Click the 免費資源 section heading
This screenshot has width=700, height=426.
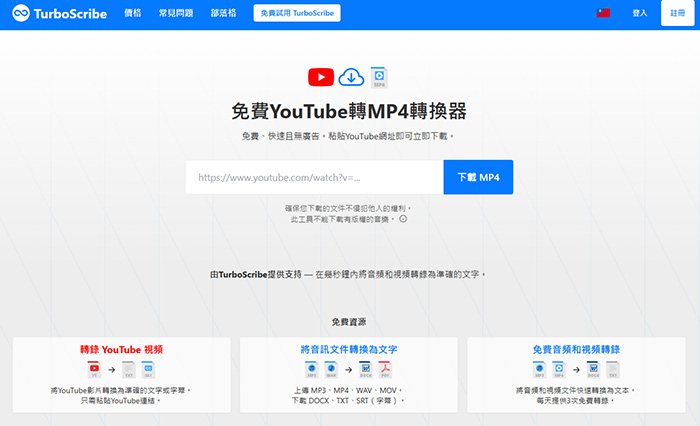[x=349, y=322]
